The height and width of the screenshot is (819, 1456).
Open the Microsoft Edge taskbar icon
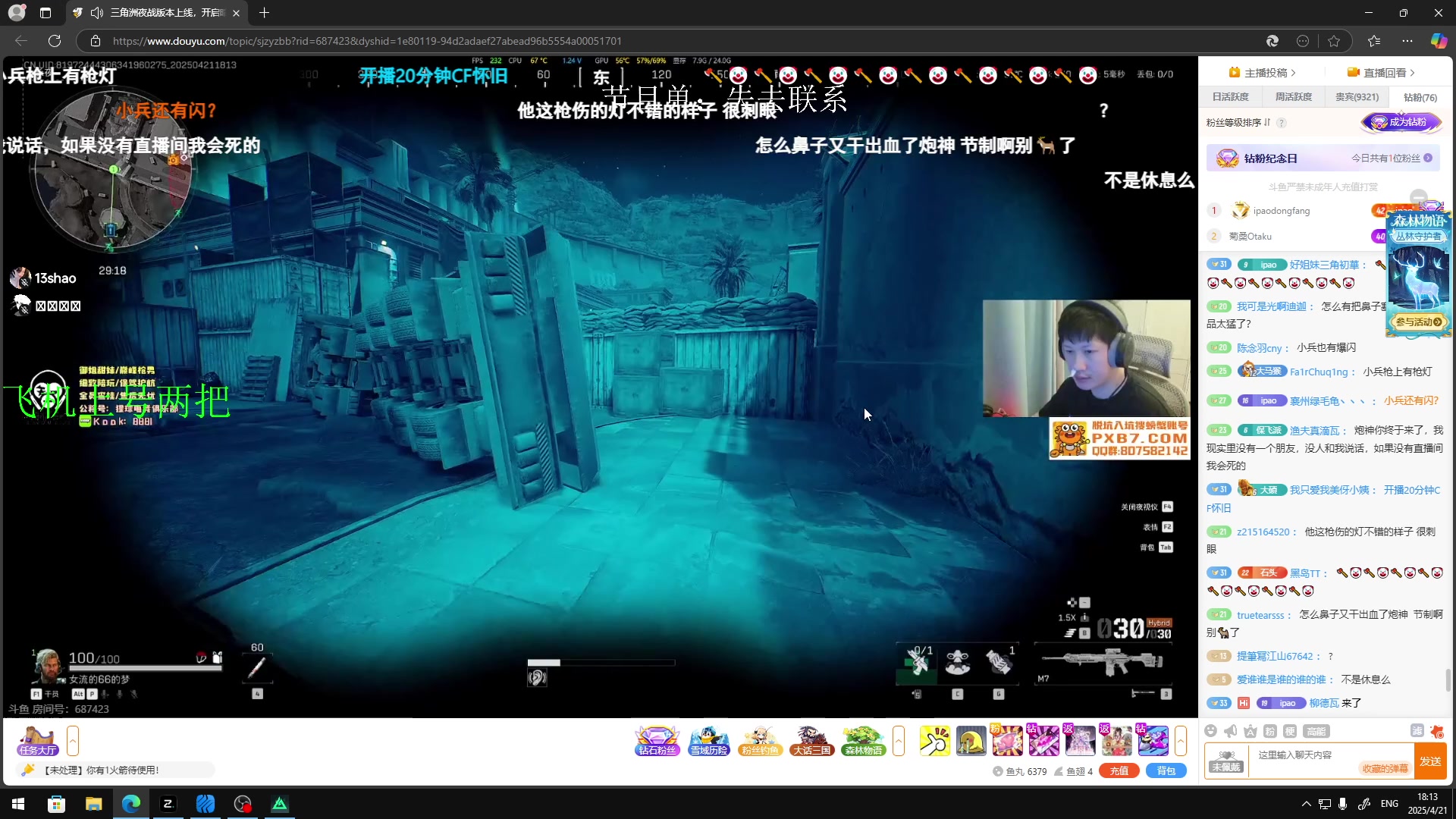(131, 804)
